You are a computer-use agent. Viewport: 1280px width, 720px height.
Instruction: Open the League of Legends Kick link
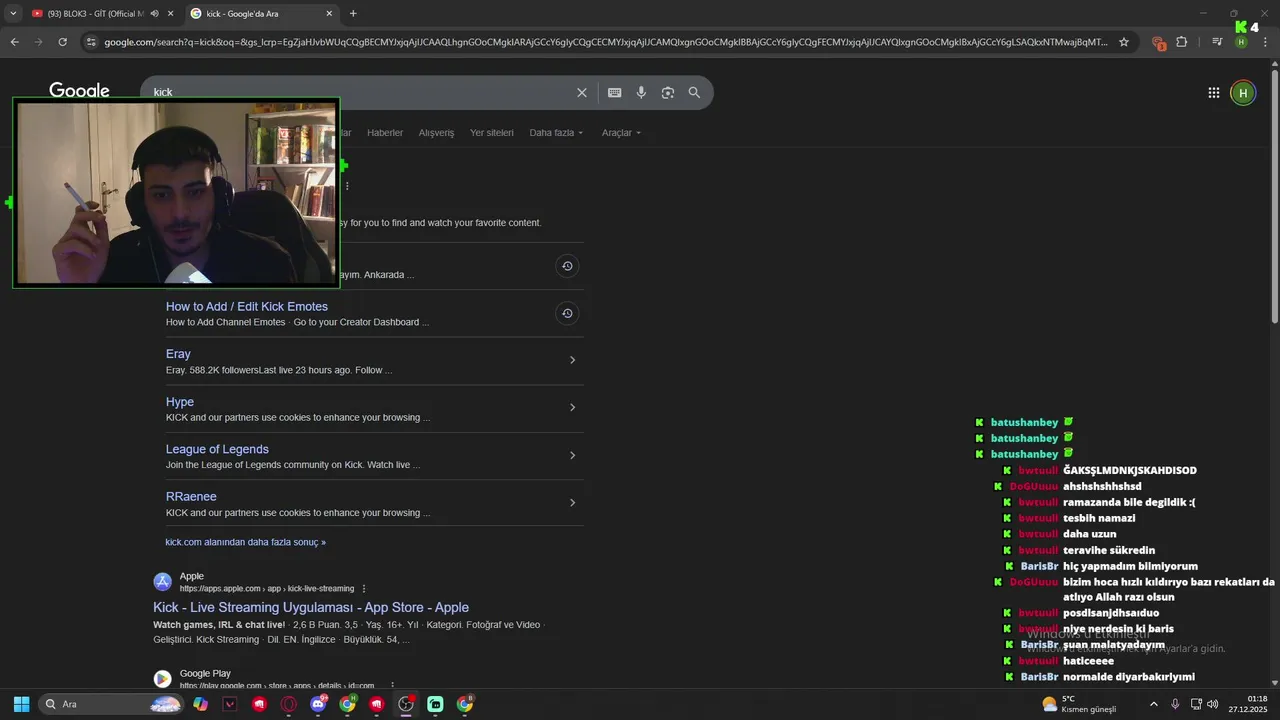click(217, 450)
